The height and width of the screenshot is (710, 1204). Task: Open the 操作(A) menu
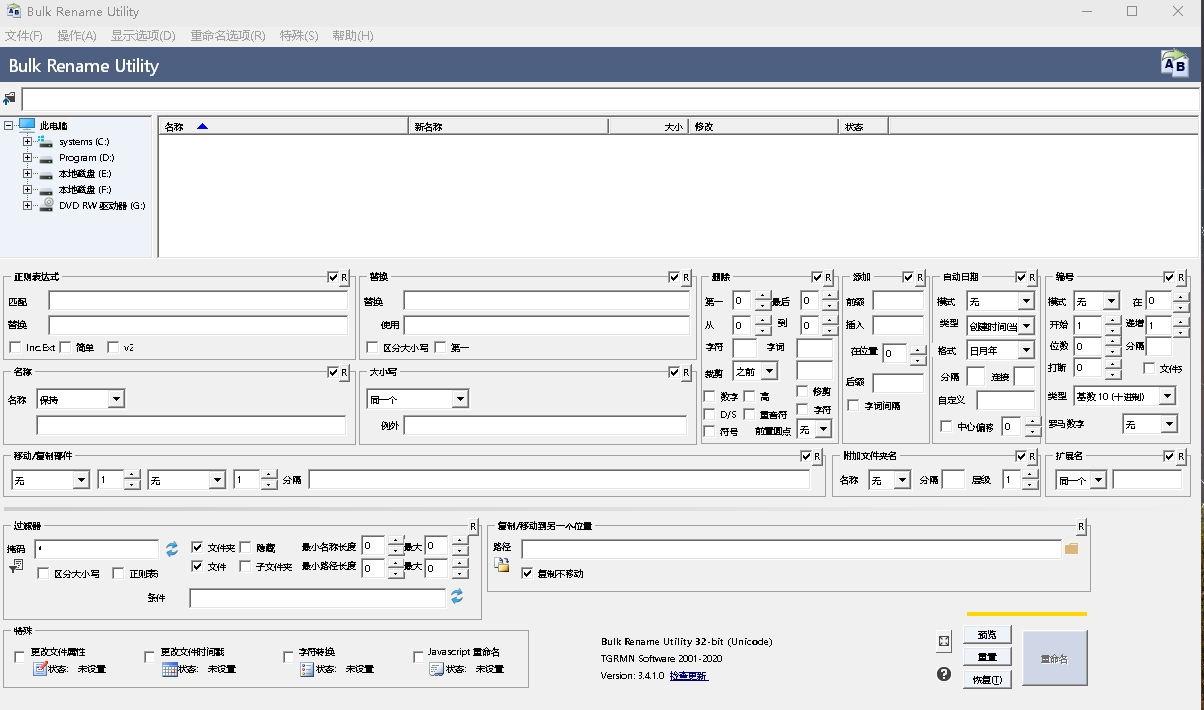77,35
